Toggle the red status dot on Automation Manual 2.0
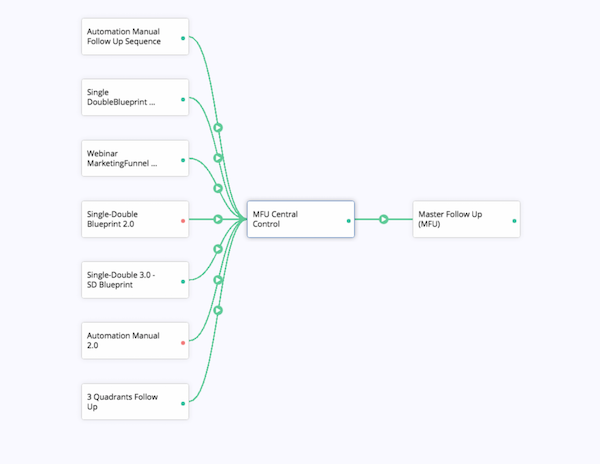The height and width of the screenshot is (464, 600). [x=183, y=343]
